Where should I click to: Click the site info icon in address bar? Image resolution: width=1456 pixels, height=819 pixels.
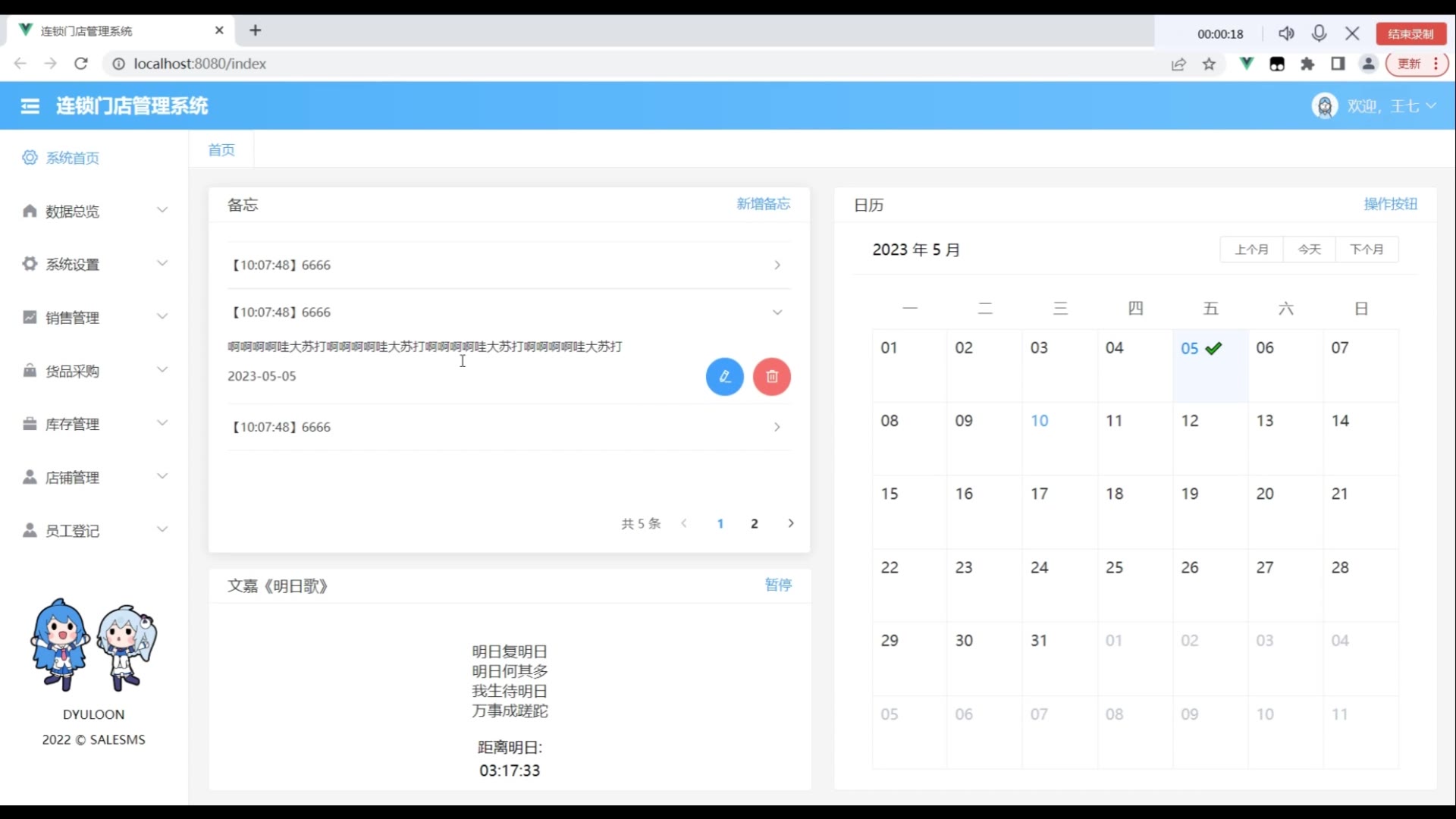119,64
